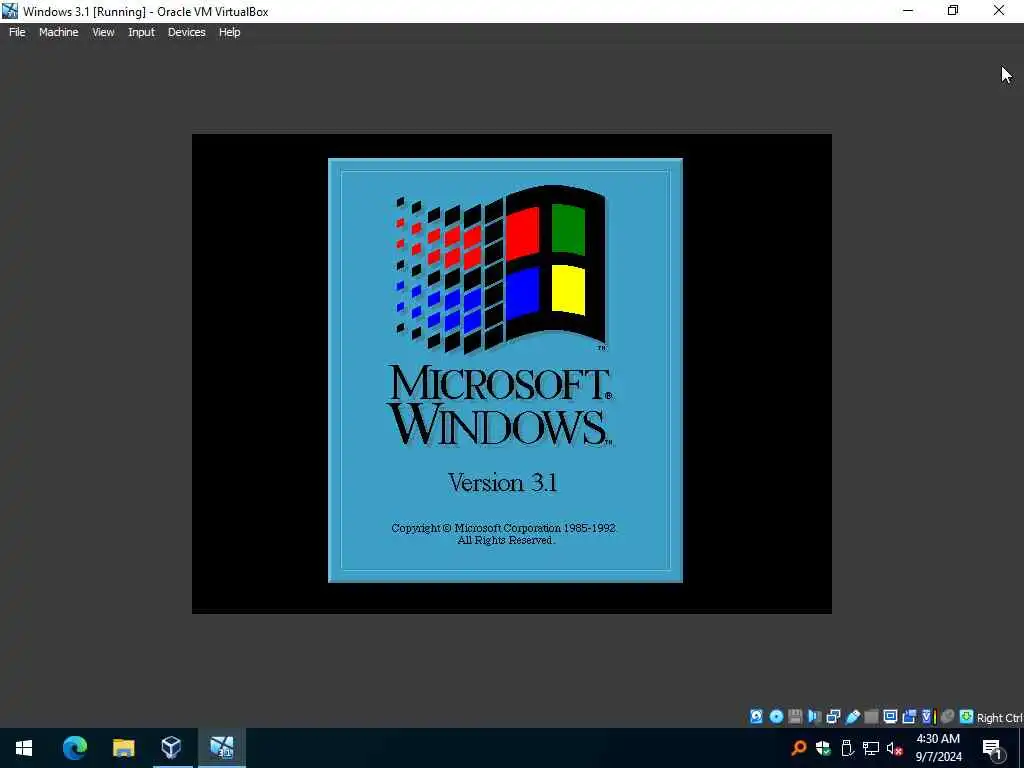Open the clock showing 4:30 AM
Viewport: 1024px width, 768px height.
[938, 748]
